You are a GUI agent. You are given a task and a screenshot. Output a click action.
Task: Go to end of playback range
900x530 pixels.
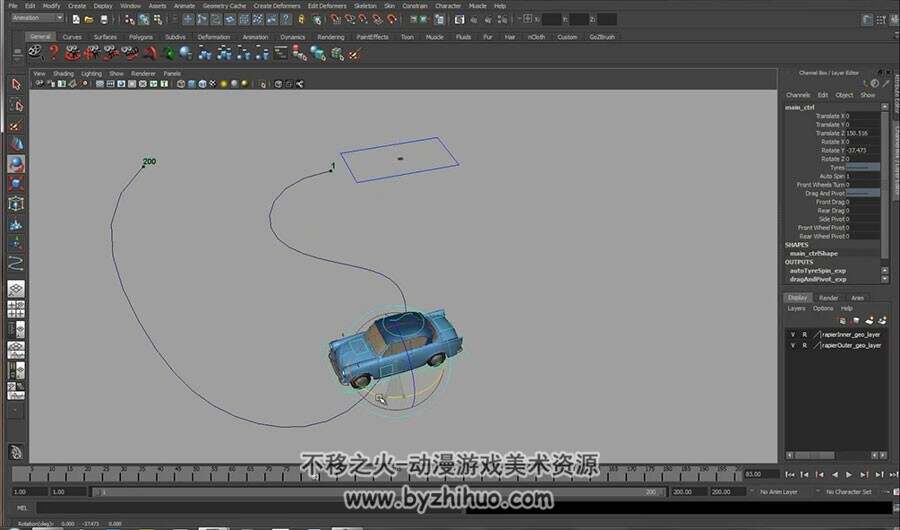coord(893,475)
